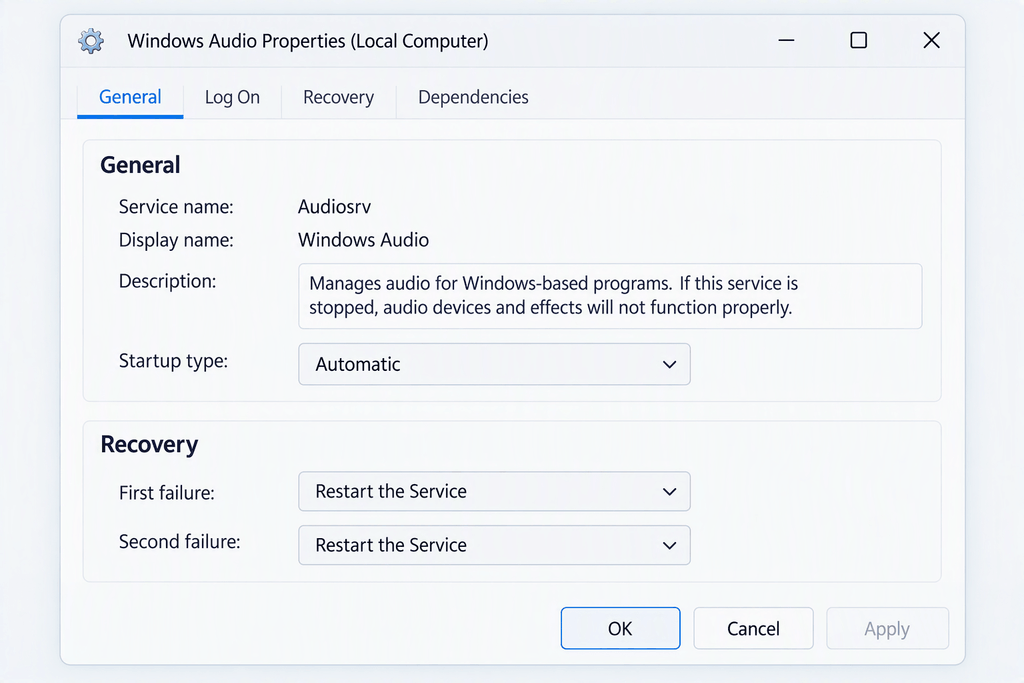Open the Dependencies tab
Viewport: 1024px width, 683px height.
click(473, 97)
